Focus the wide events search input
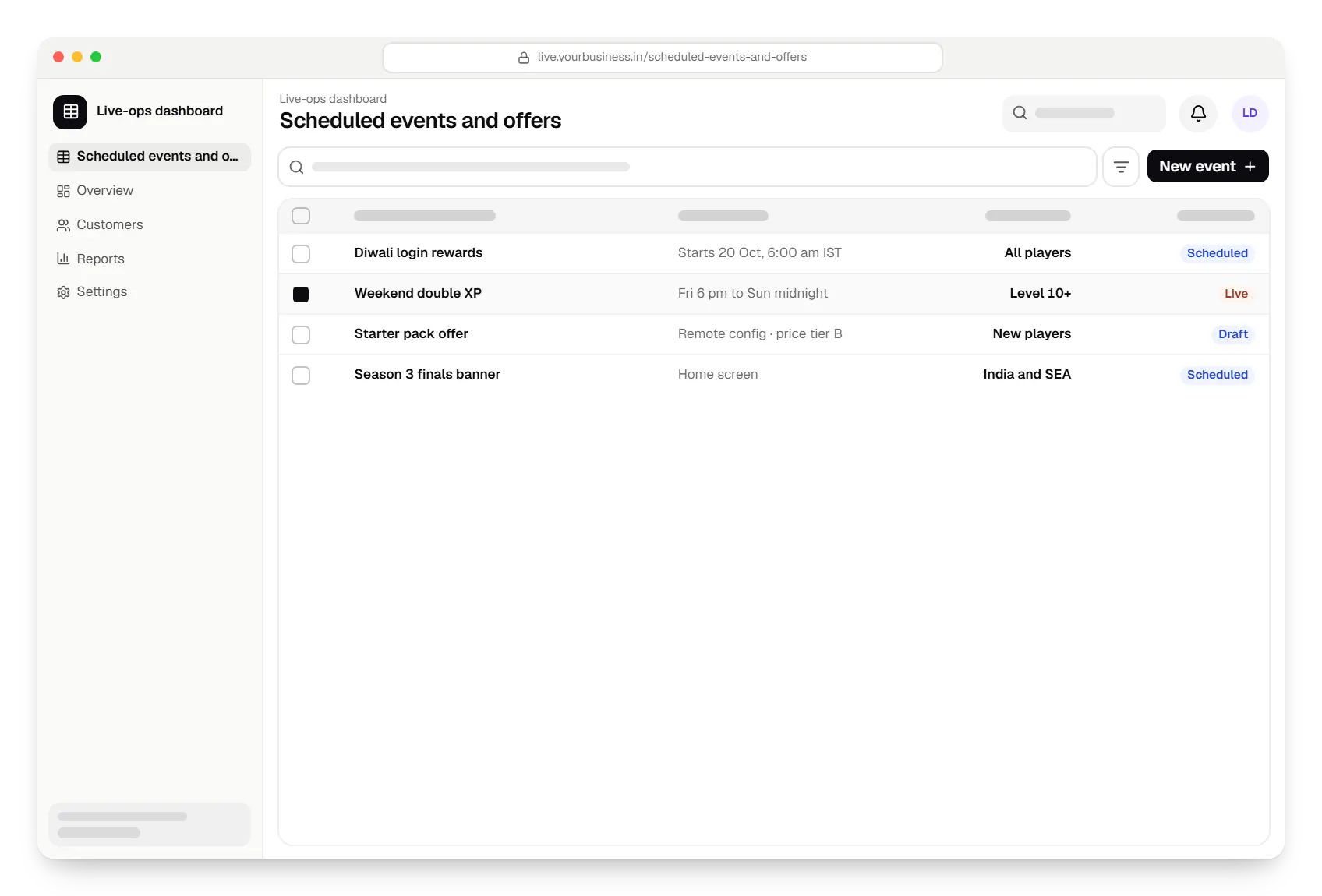The image size is (1322, 896). click(x=687, y=167)
